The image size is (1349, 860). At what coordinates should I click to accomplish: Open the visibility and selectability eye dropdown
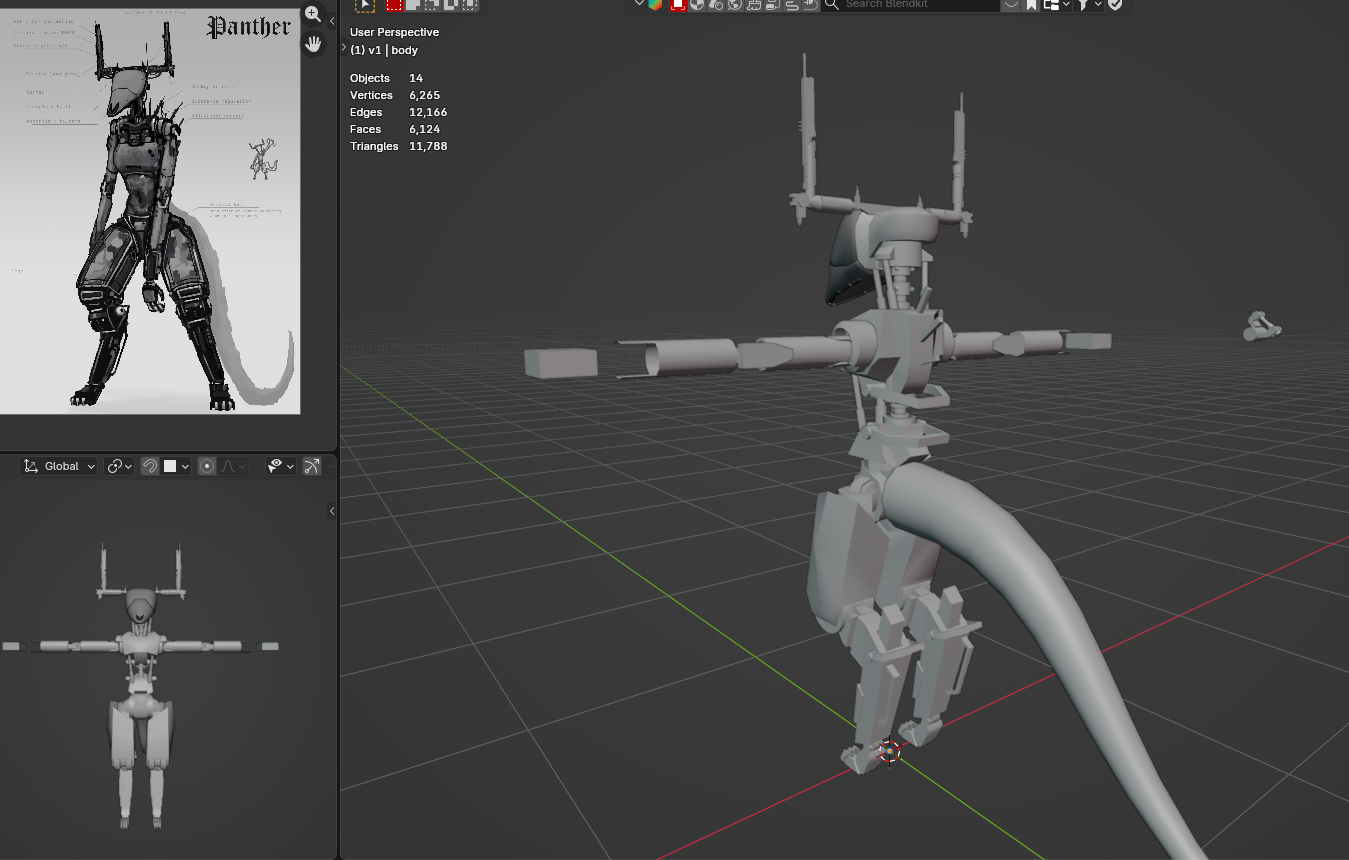pyautogui.click(x=279, y=466)
